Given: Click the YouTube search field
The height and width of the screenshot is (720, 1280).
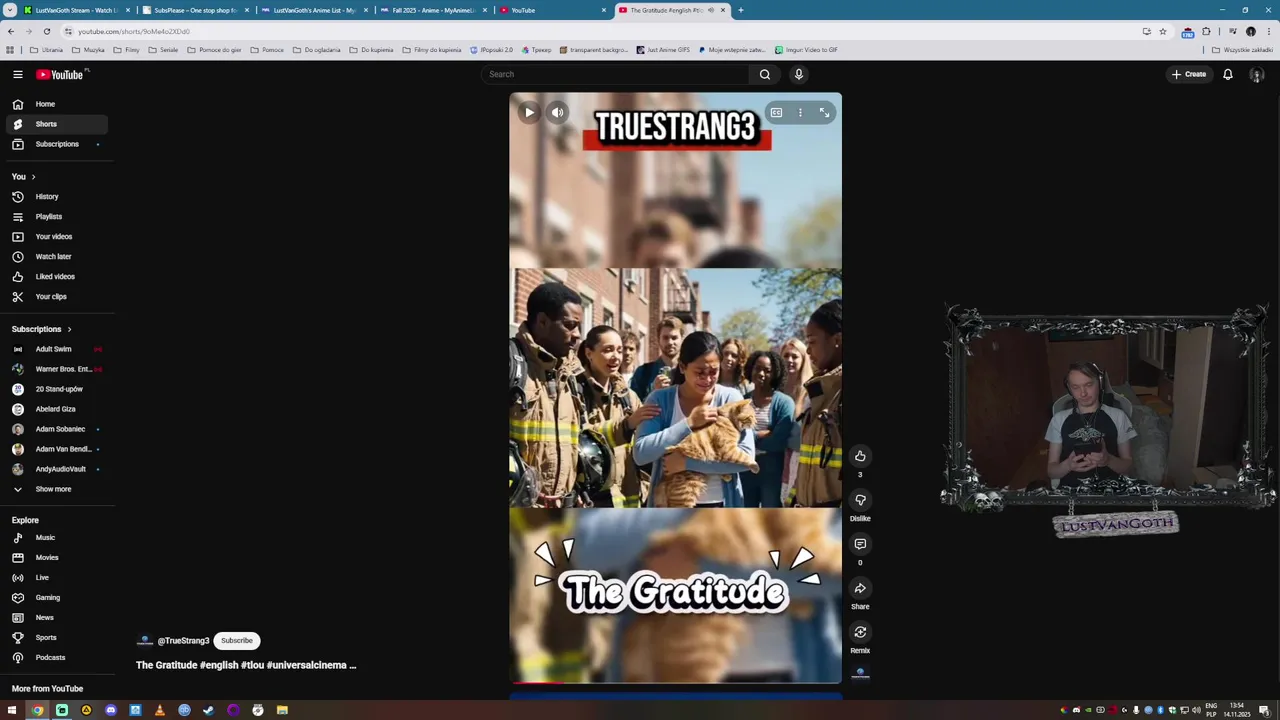Looking at the screenshot, I should click(x=615, y=74).
